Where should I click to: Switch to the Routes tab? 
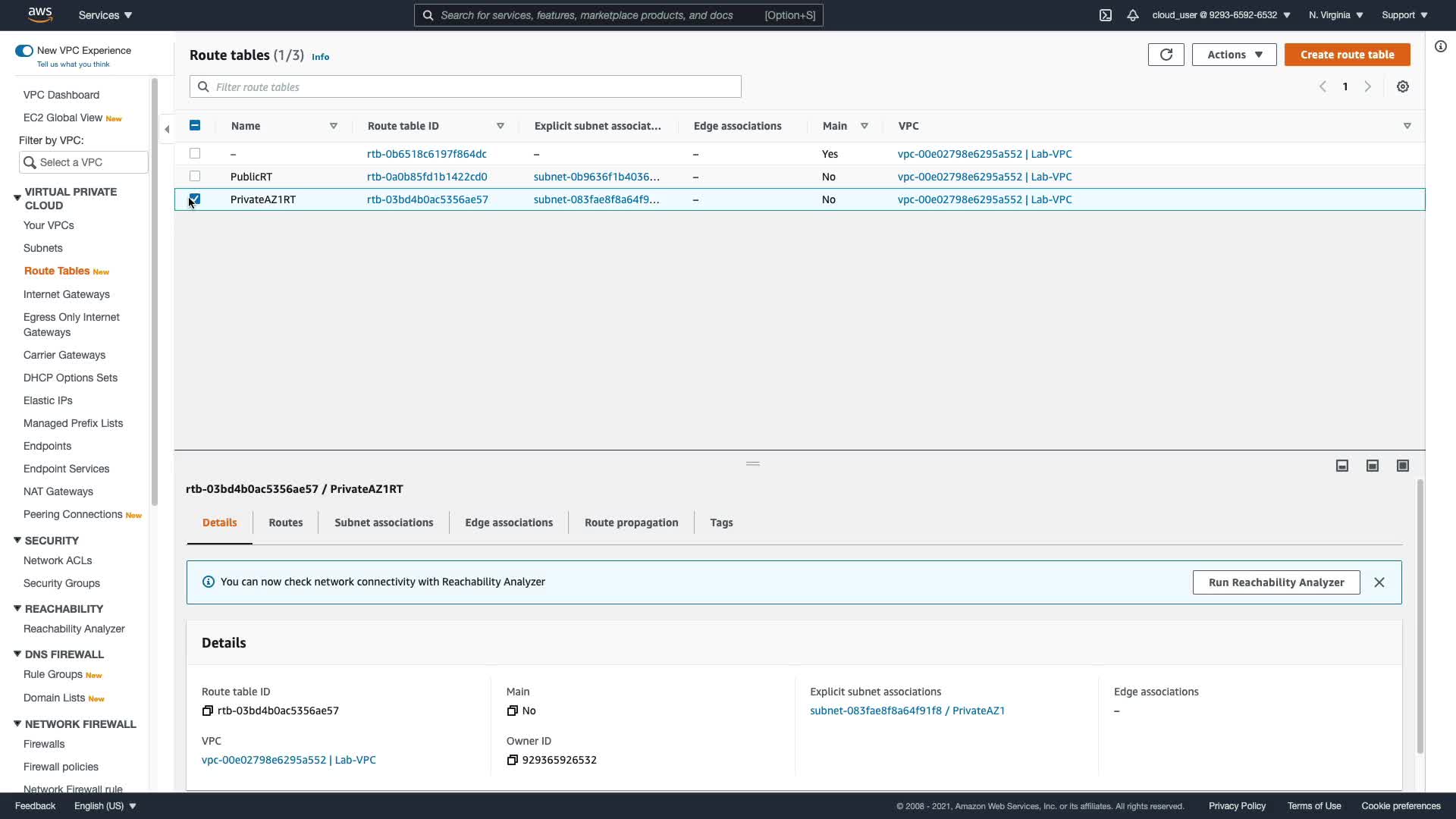click(285, 522)
